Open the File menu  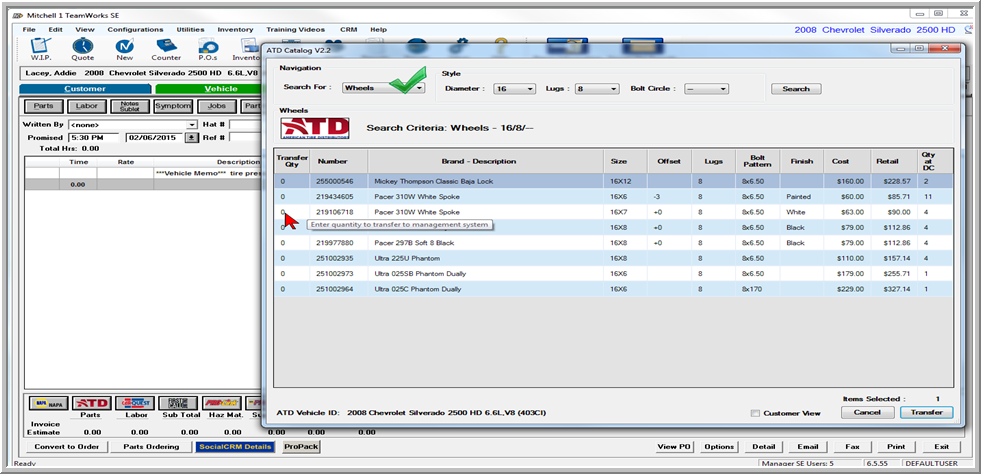29,29
